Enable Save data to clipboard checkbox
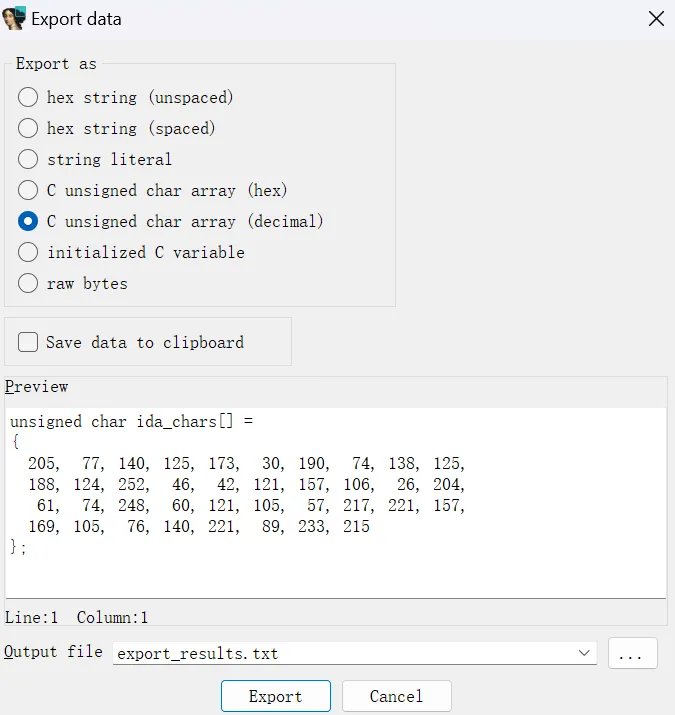675x715 pixels. click(29, 343)
